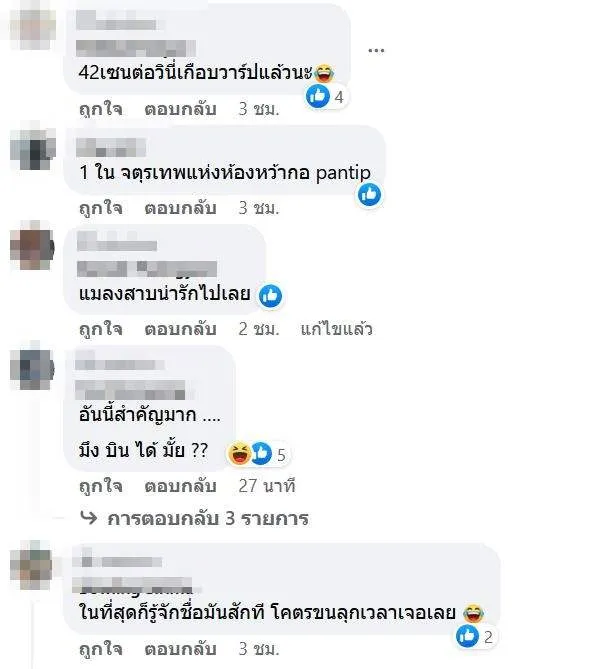Screen dimensions: 615x669
Task: Click the like reaction icon showing 2
Action: point(467,636)
